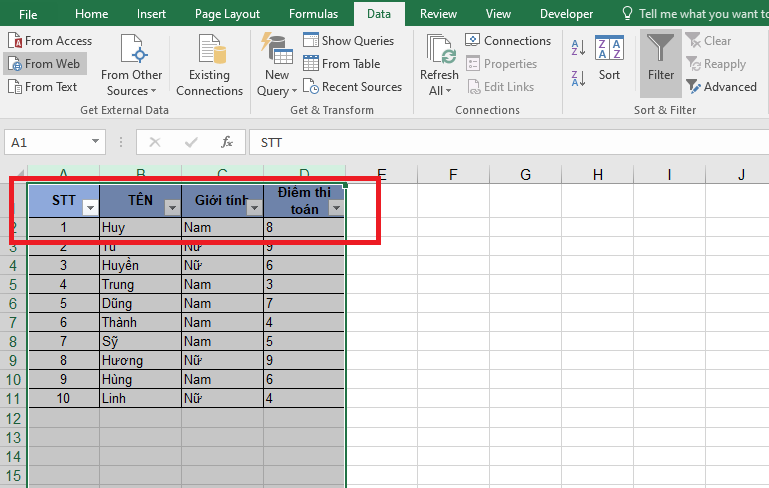Open the Page Layout tab
The image size is (769, 488).
pos(227,14)
